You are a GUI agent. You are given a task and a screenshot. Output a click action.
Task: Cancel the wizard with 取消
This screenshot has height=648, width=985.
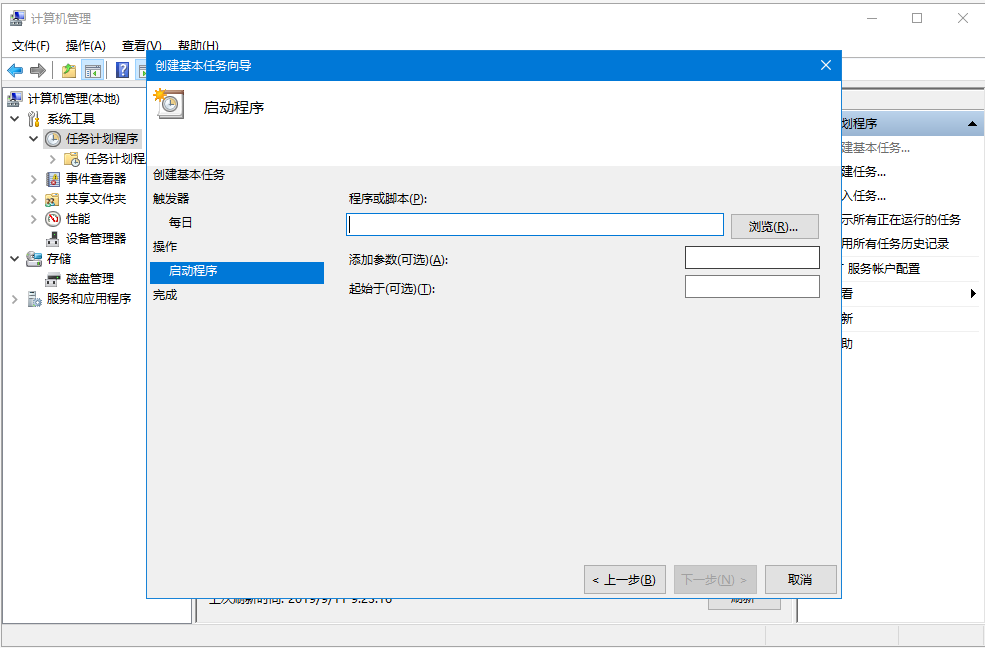tap(800, 579)
